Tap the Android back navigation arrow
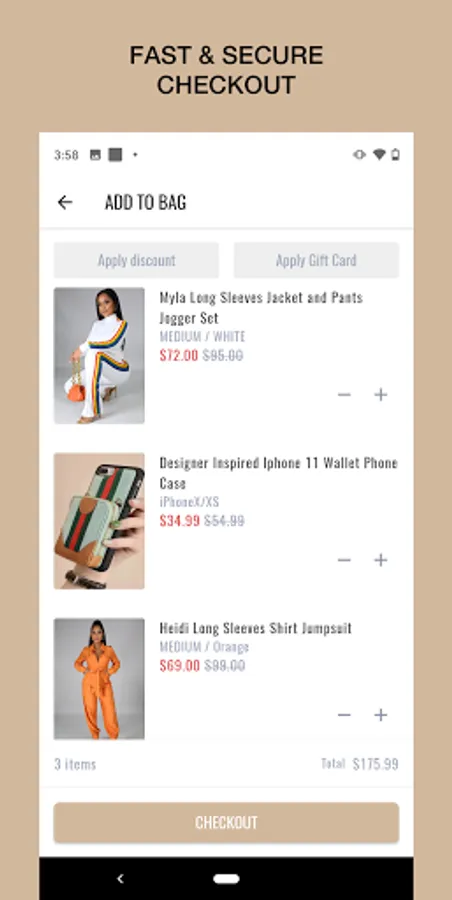Screen dimensions: 452x900 [120, 878]
